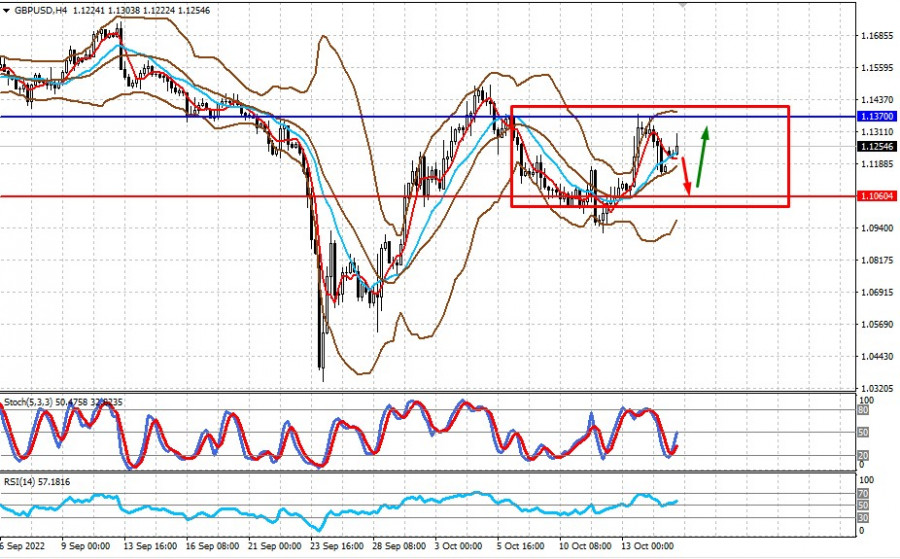Click the Stochastic scale level 20
The width and height of the screenshot is (900, 559).
coord(863,456)
